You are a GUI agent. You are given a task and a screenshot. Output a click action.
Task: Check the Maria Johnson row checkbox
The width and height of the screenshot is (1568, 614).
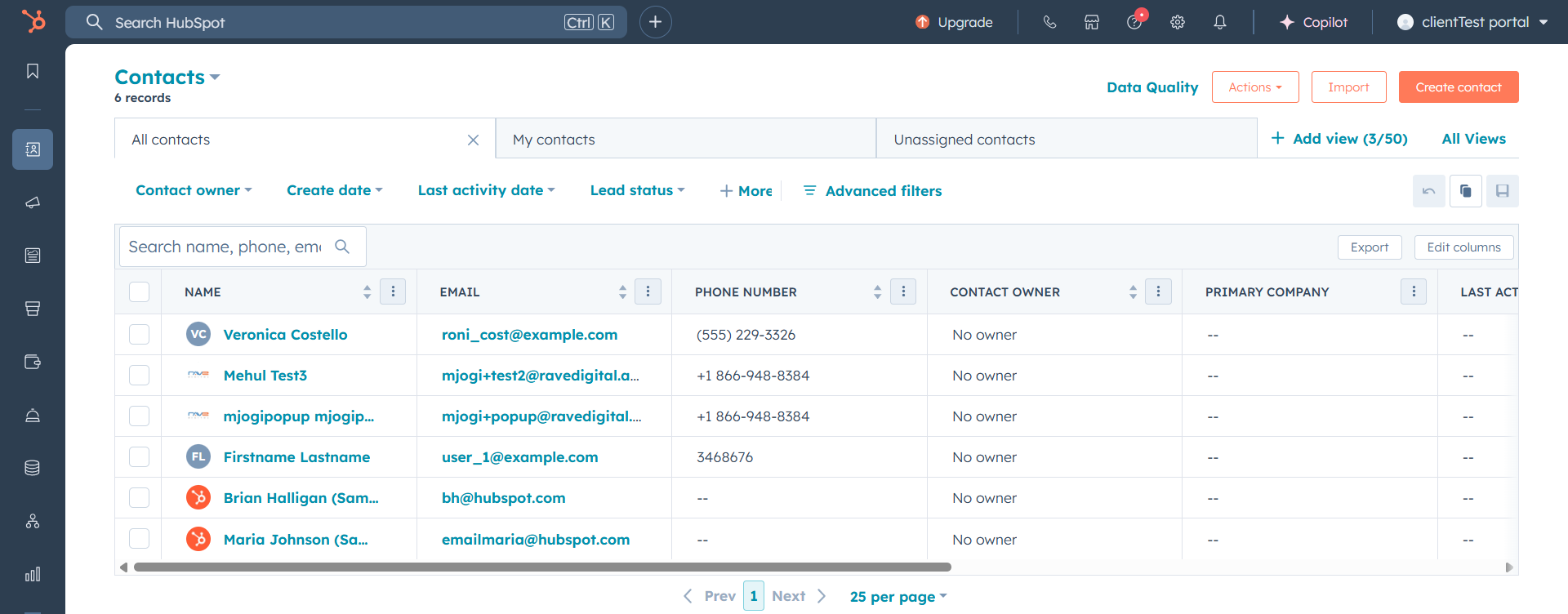click(x=140, y=539)
